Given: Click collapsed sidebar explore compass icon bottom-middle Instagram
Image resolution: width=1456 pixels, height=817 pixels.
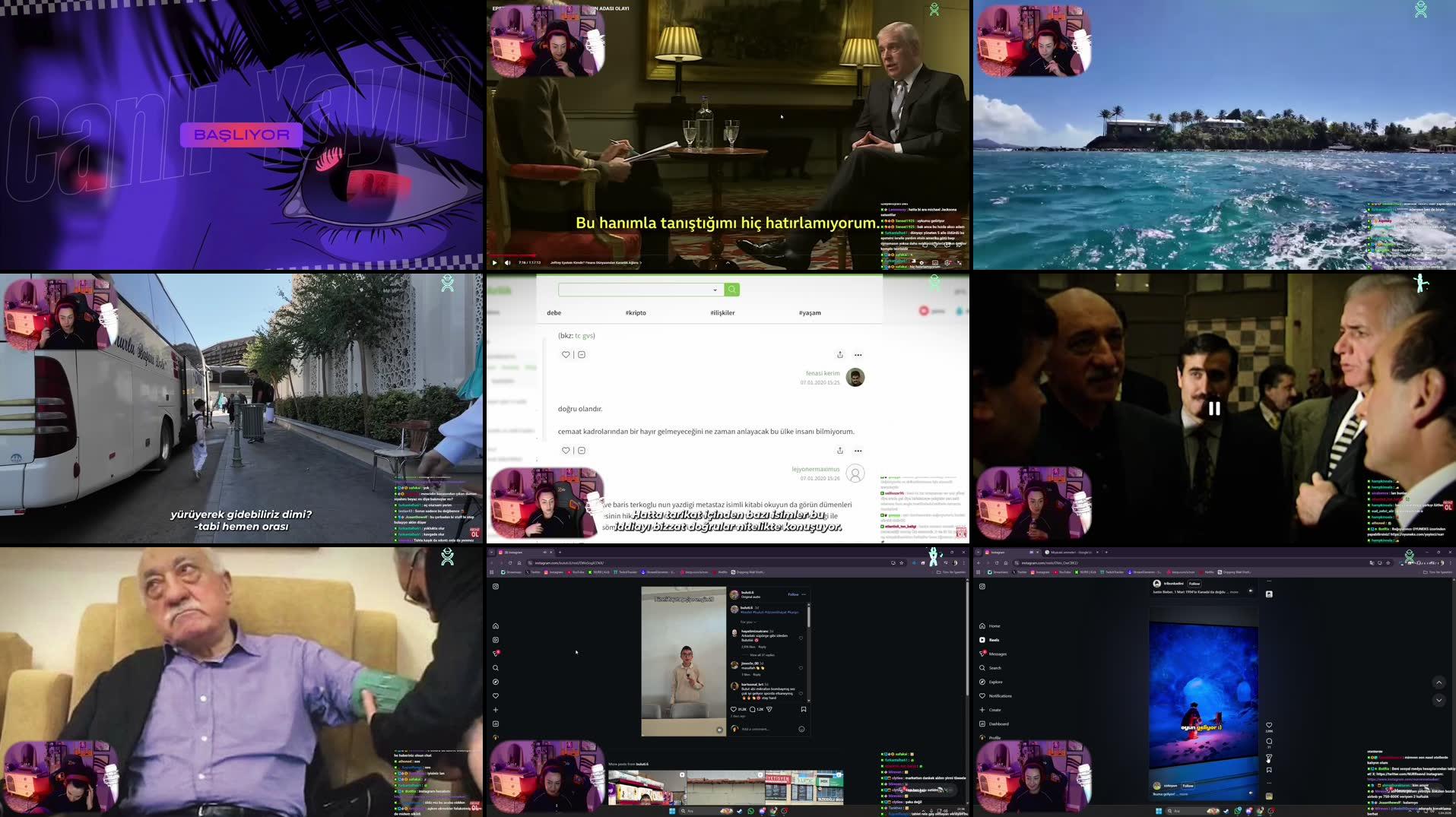Looking at the screenshot, I should 496,682.
